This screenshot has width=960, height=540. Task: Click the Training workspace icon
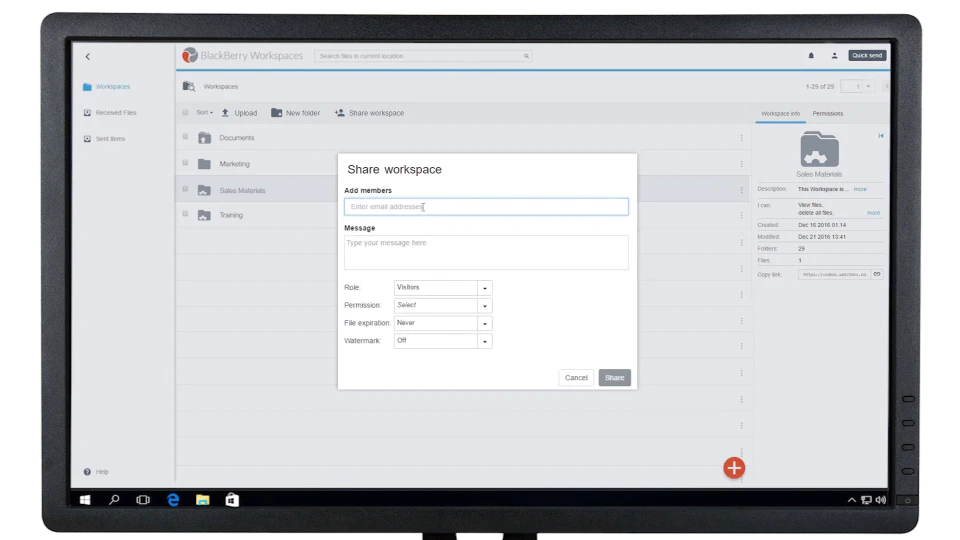coord(204,216)
